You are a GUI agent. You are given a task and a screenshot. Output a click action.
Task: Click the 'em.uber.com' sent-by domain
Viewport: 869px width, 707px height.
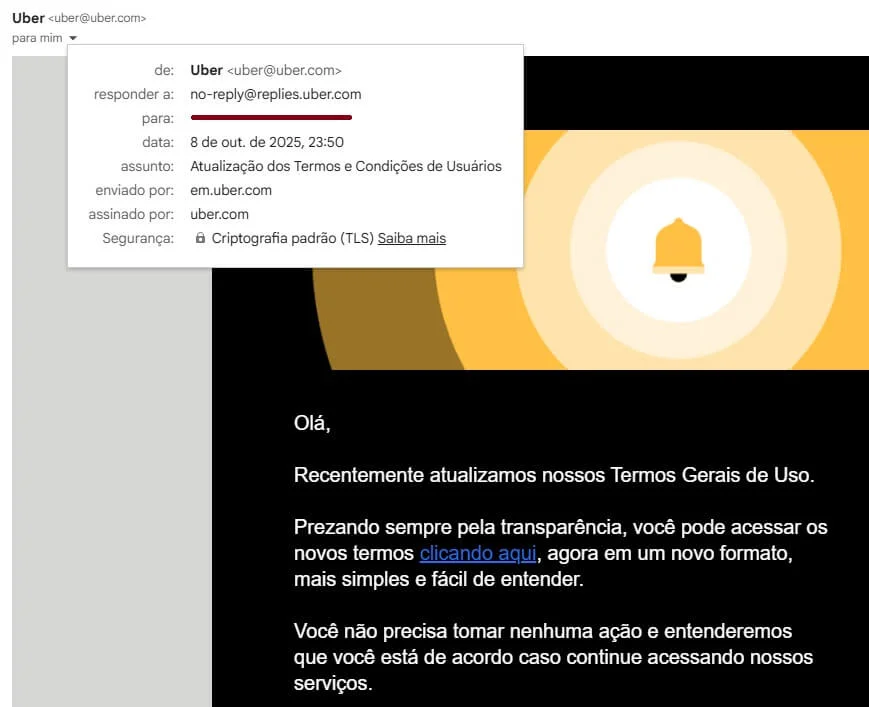pyautogui.click(x=231, y=190)
